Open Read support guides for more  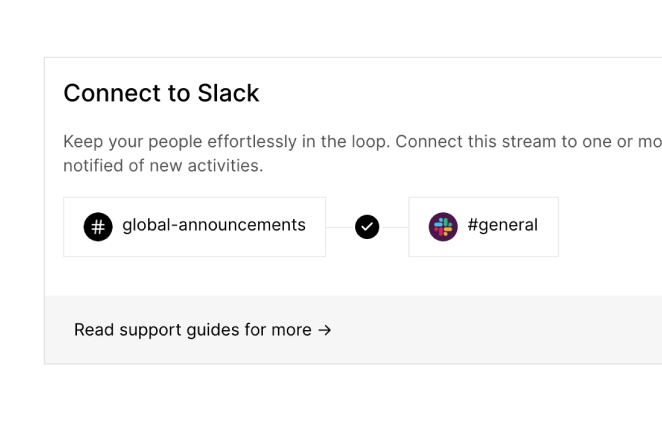click(x=202, y=330)
